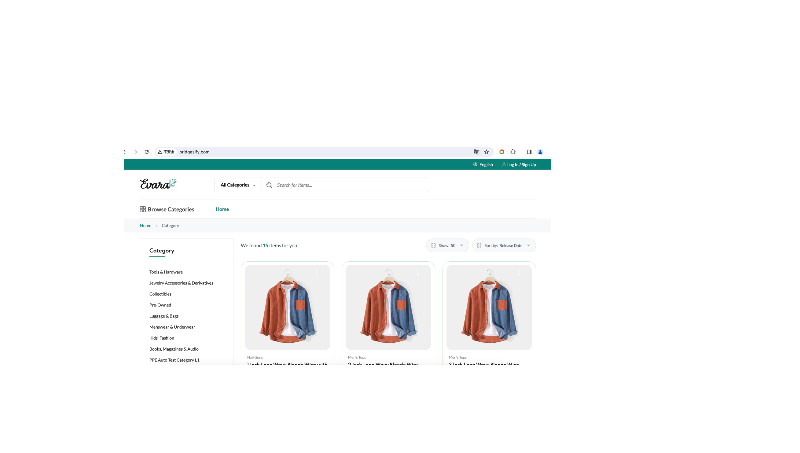Select the Jewelry Accessories & Derivatives category
This screenshot has width=800, height=453.
click(x=181, y=283)
